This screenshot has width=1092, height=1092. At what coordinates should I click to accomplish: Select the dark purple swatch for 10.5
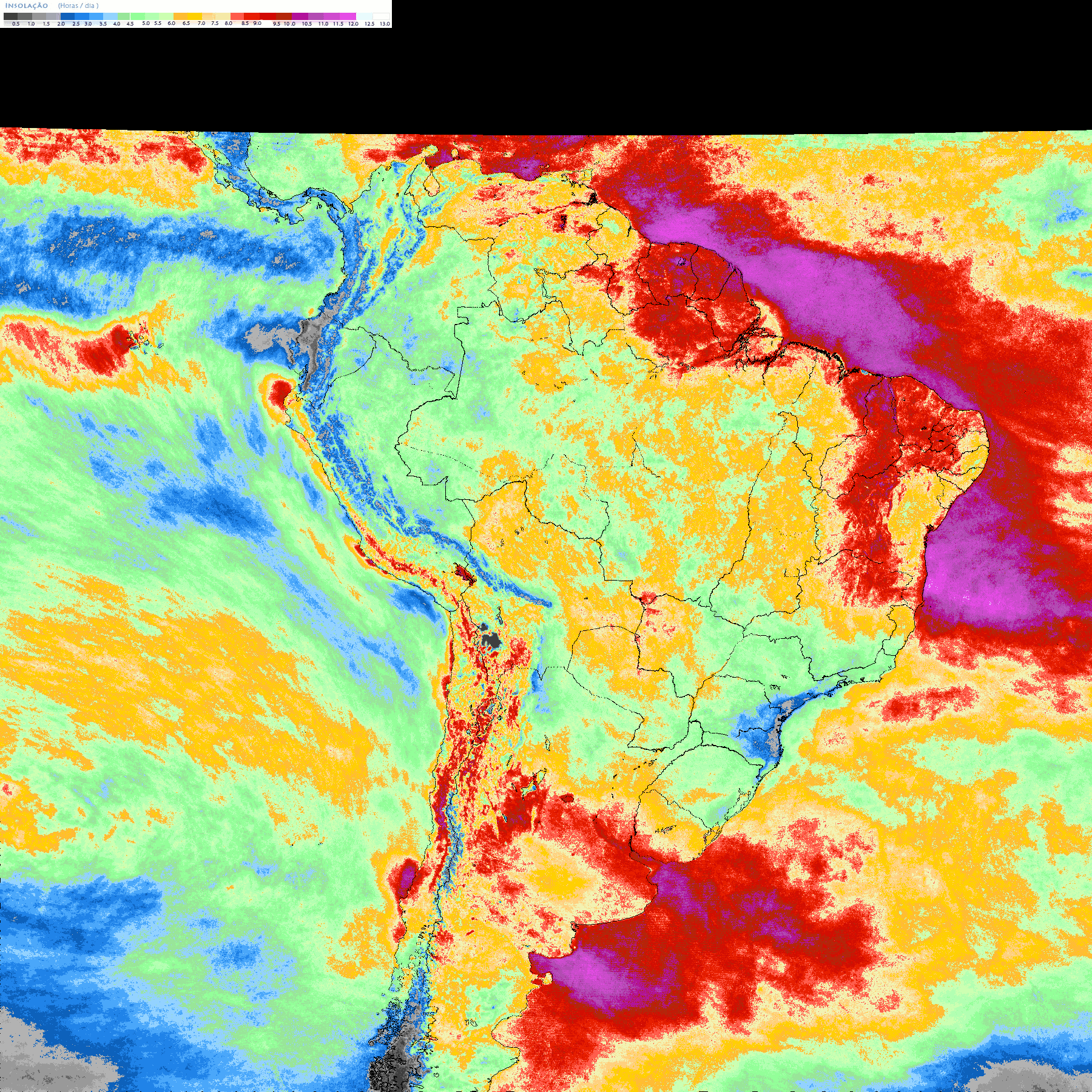[300, 16]
